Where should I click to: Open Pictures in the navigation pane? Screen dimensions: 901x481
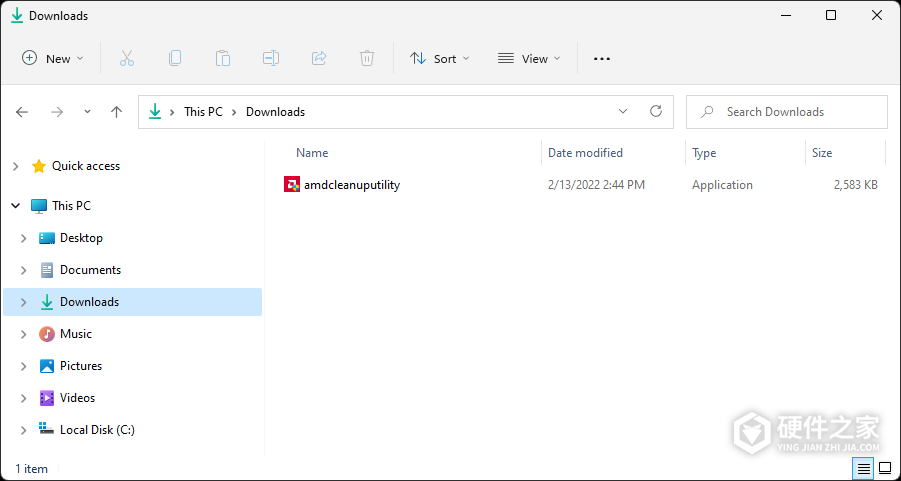point(80,366)
